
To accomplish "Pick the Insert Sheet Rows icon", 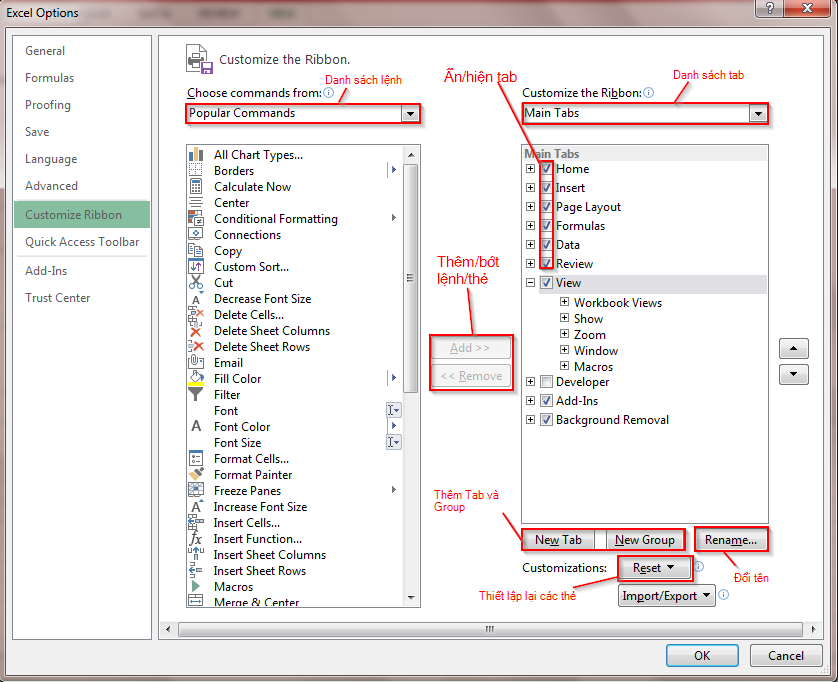I will pyautogui.click(x=196, y=570).
